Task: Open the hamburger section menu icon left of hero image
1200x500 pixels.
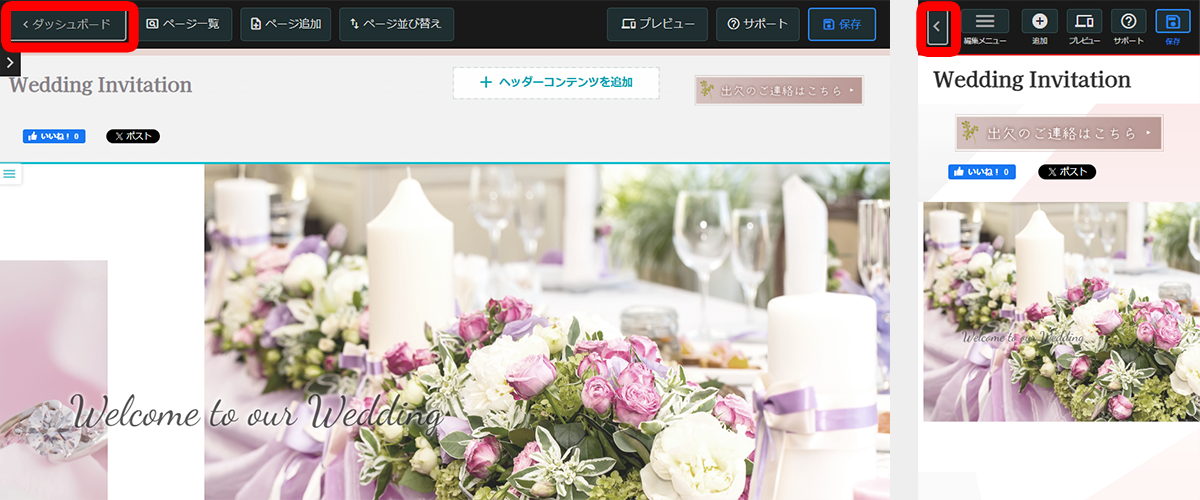Action: click(10, 174)
